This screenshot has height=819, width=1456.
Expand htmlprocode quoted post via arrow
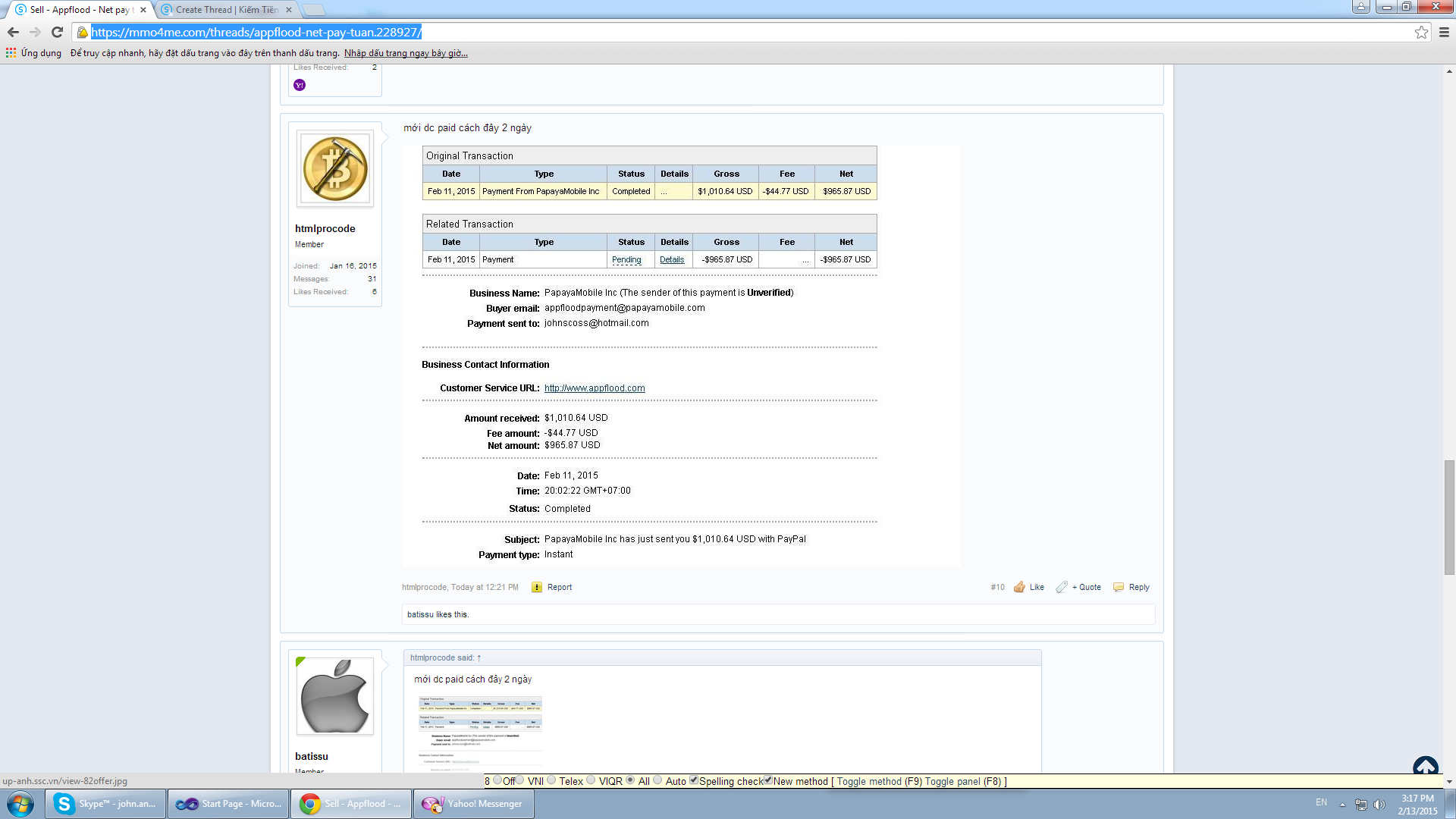click(479, 657)
